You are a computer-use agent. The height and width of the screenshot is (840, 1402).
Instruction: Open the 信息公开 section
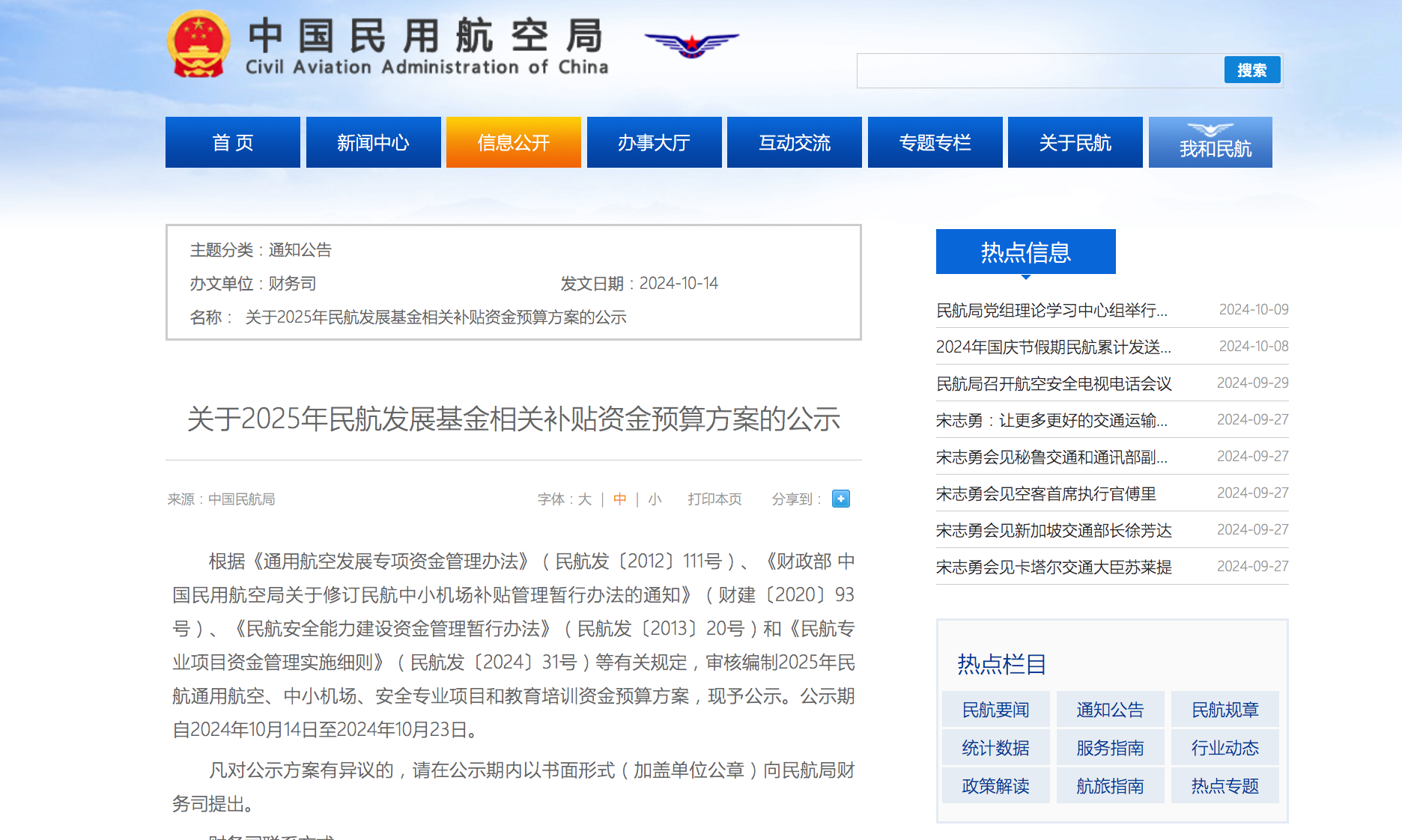pos(513,141)
